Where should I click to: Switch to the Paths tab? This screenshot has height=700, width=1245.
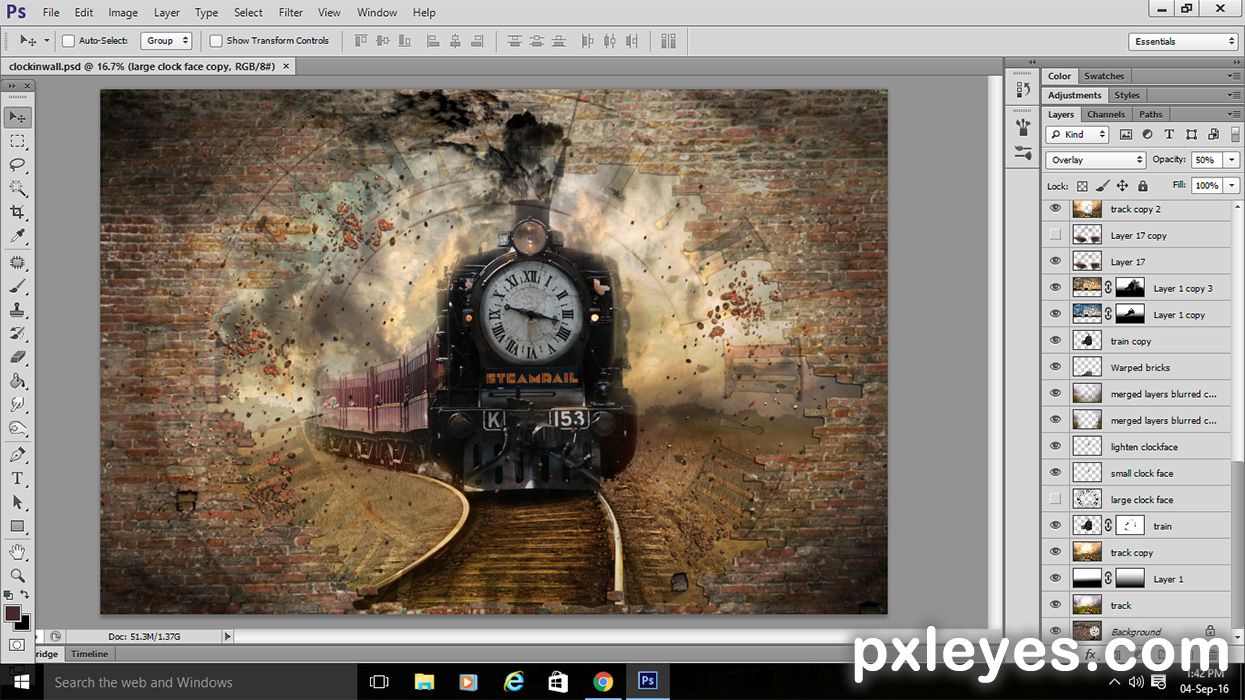(1151, 114)
